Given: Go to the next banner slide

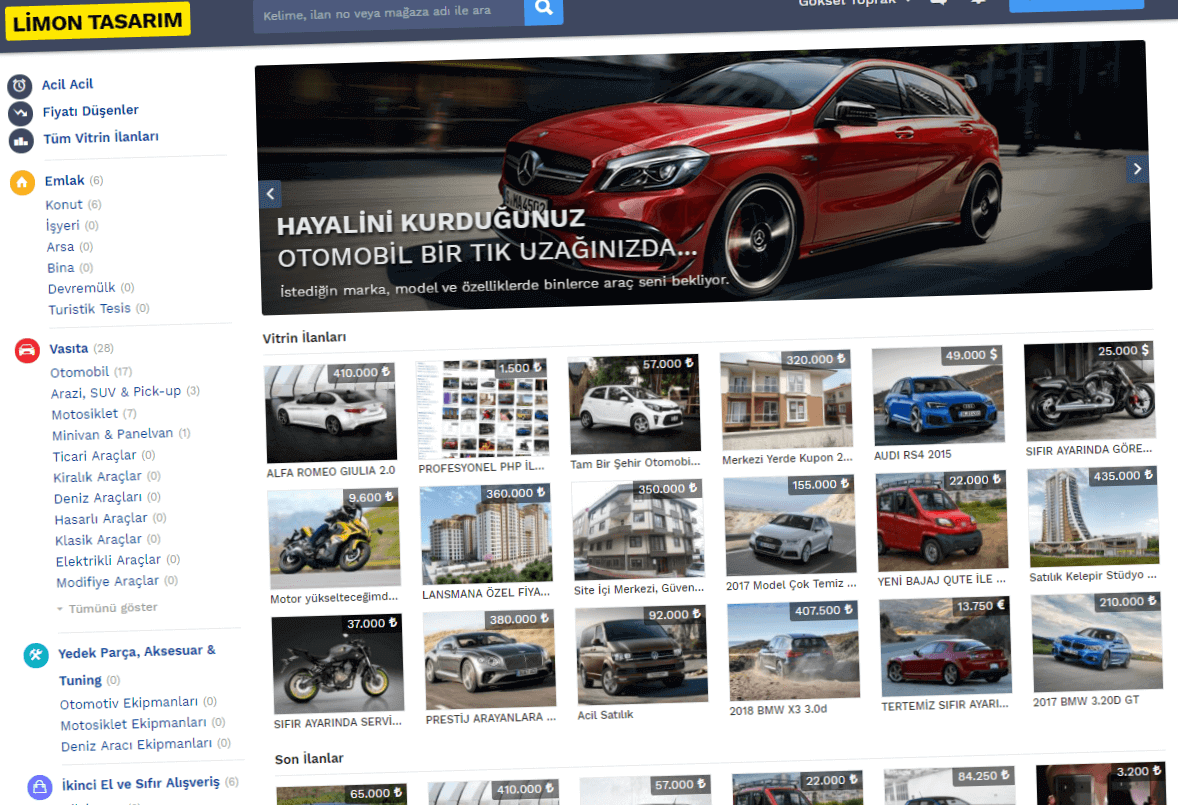Looking at the screenshot, I should (1137, 169).
